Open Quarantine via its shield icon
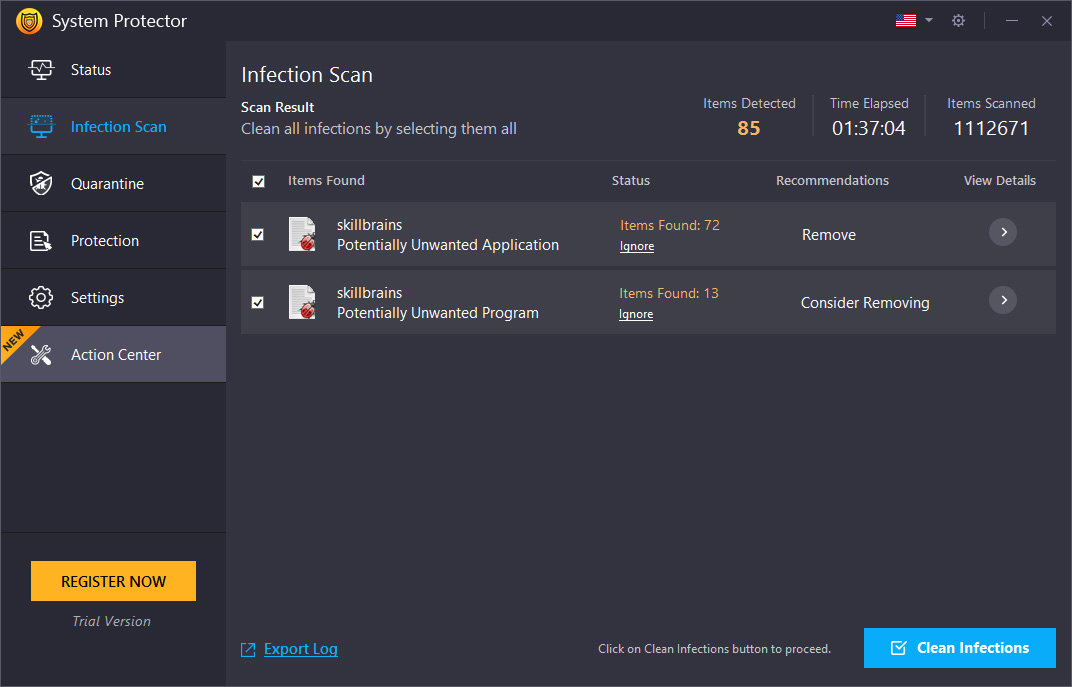Viewport: 1072px width, 687px height. pos(41,183)
